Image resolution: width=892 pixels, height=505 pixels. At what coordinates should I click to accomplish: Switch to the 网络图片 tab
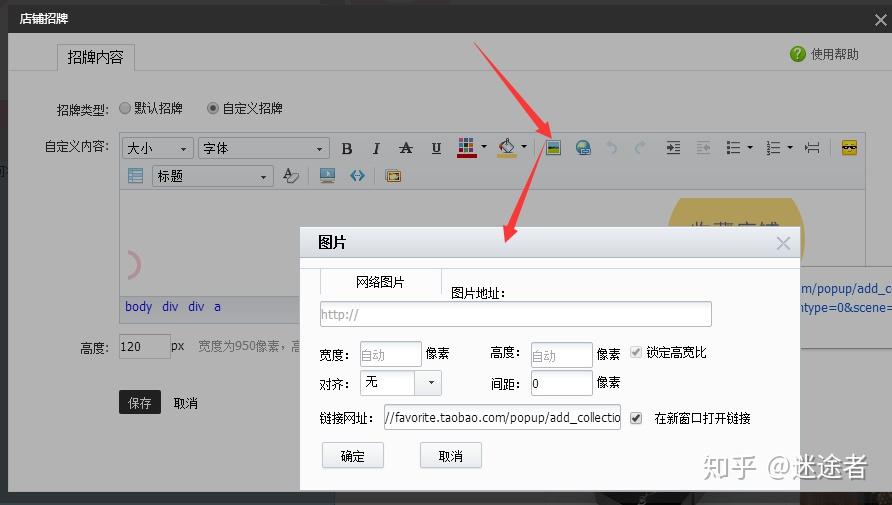pos(380,282)
